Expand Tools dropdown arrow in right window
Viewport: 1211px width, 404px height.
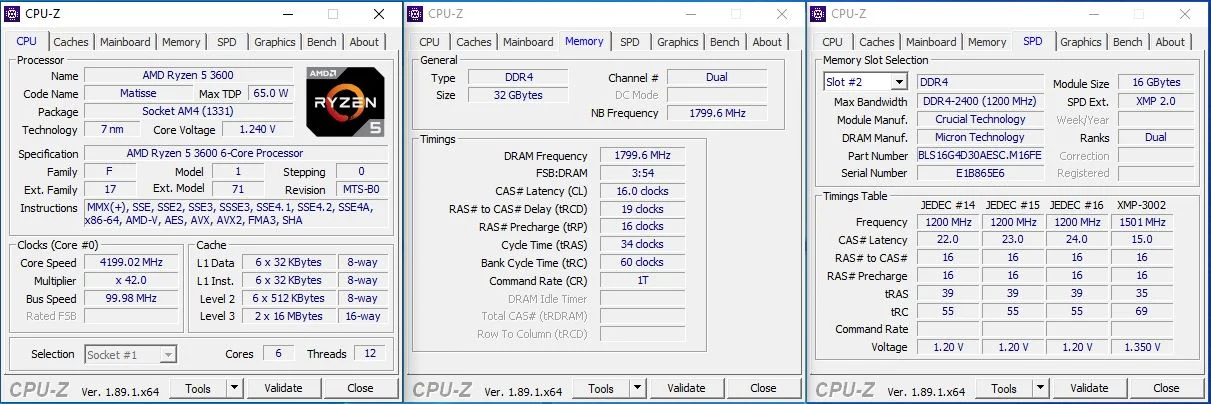coord(1040,388)
